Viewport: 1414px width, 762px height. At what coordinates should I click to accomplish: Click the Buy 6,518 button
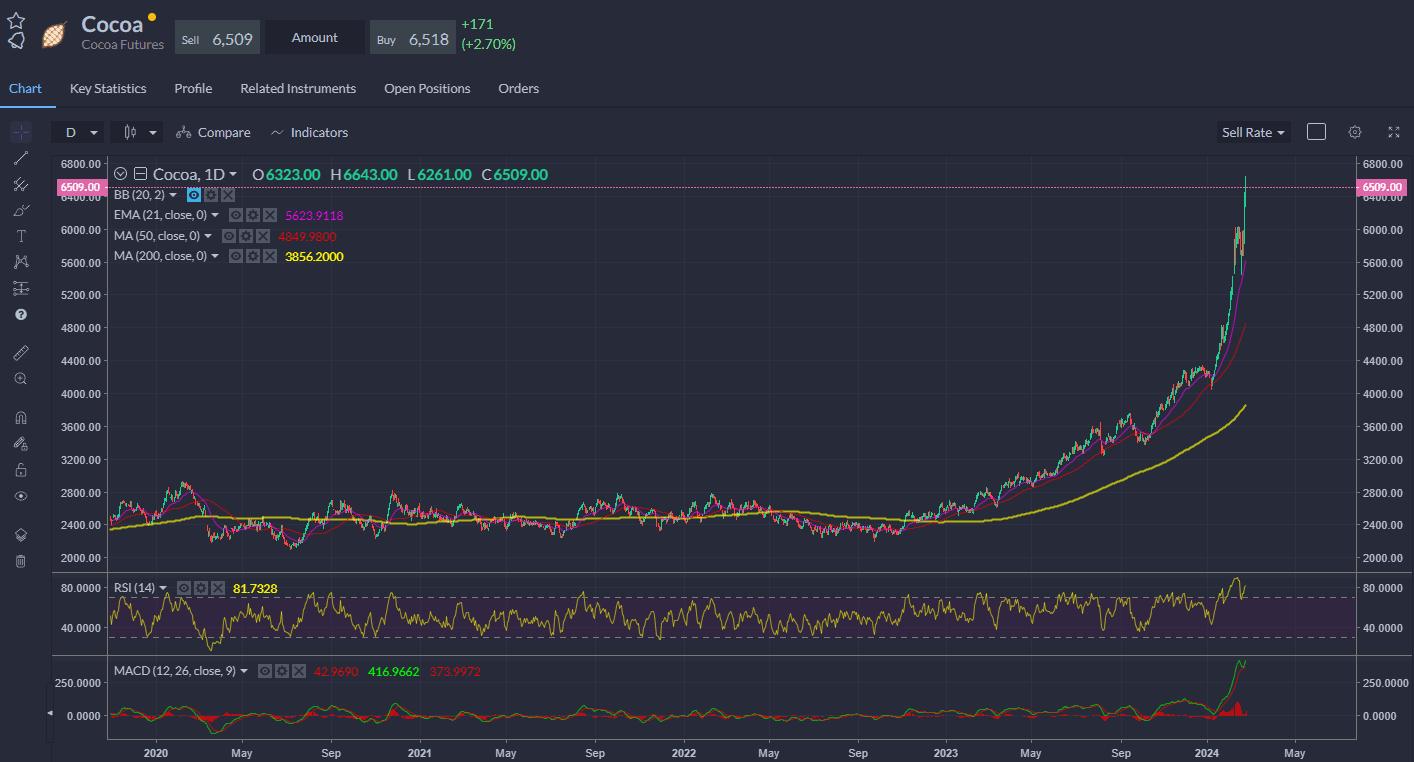[x=413, y=38]
